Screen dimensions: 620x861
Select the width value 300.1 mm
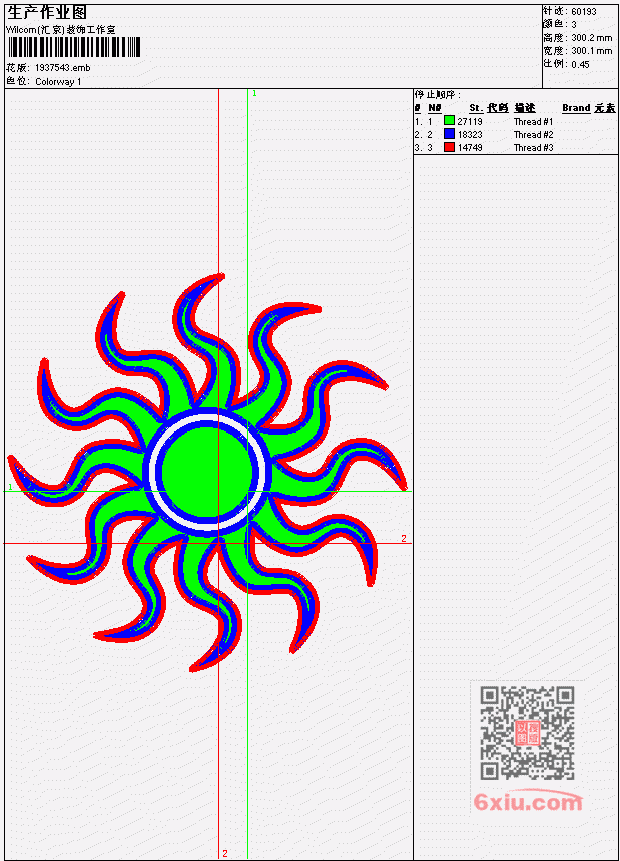(x=591, y=51)
